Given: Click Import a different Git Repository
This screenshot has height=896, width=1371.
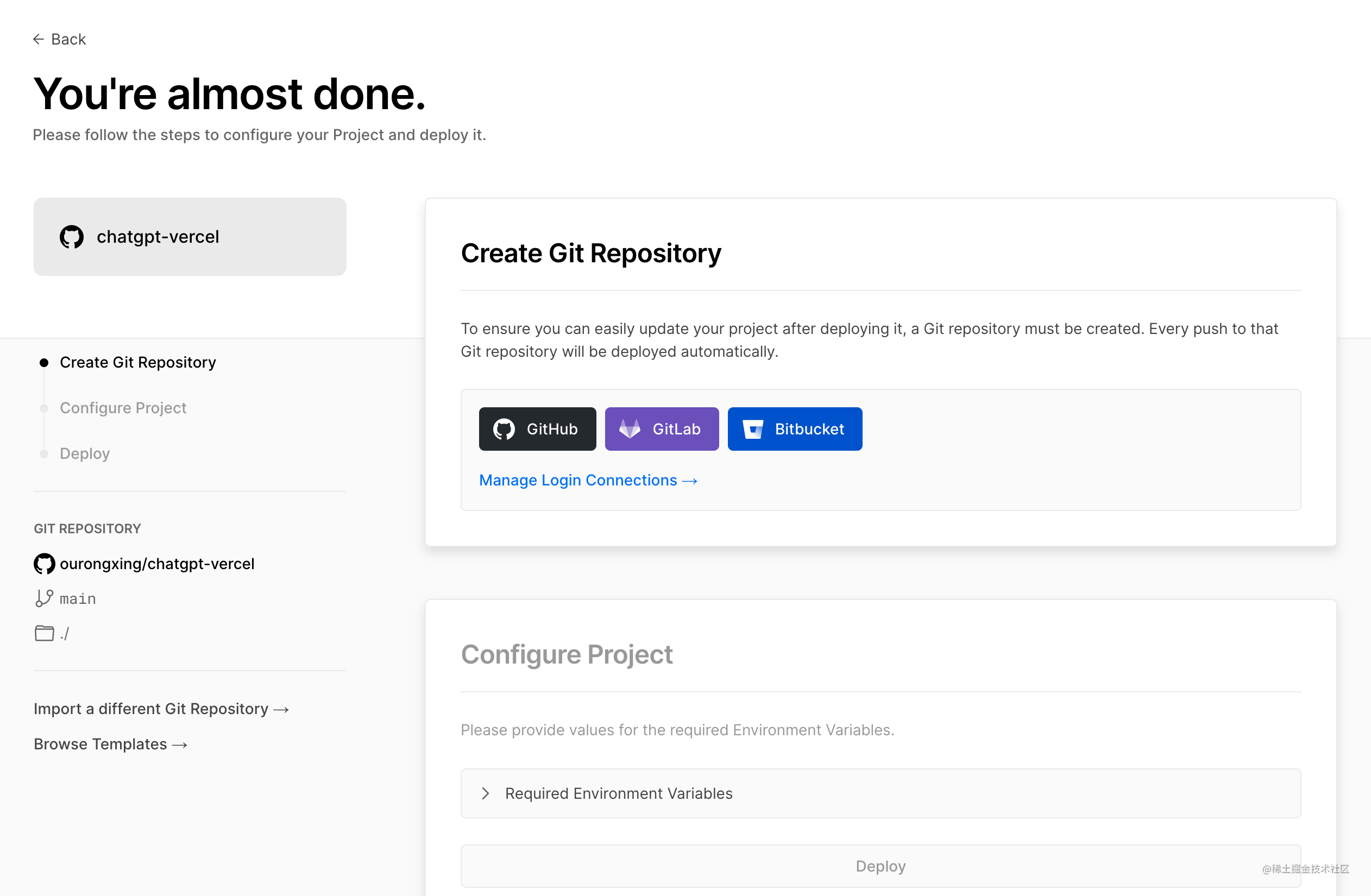Looking at the screenshot, I should (x=161, y=709).
